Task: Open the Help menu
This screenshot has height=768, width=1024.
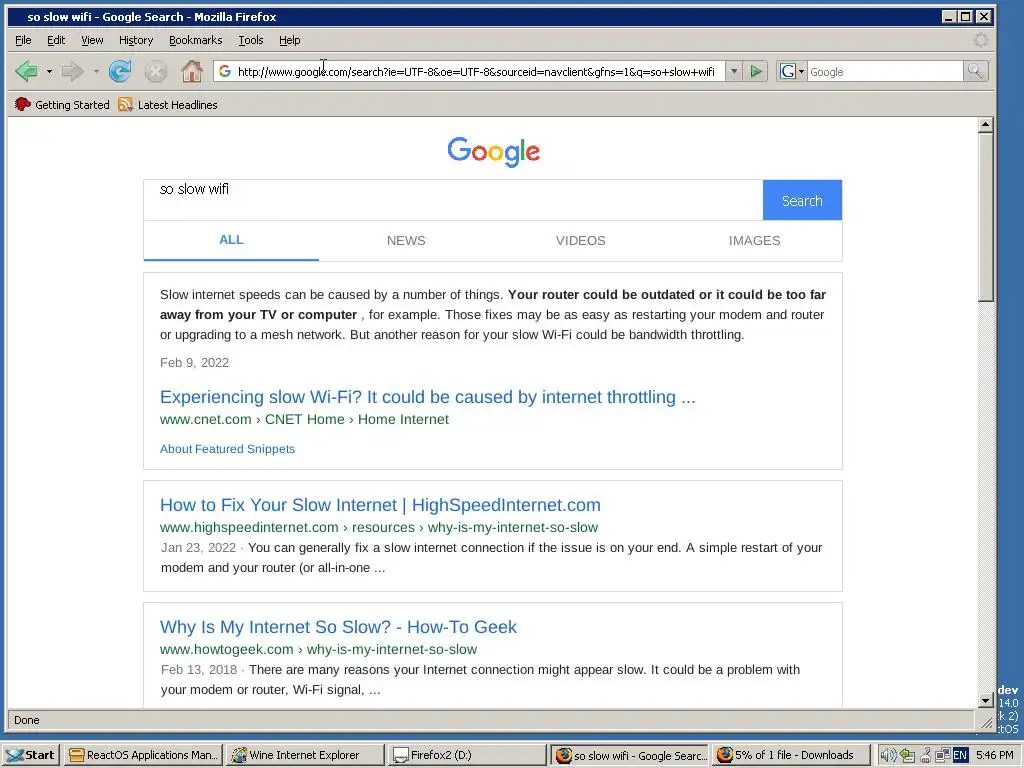Action: pos(289,40)
